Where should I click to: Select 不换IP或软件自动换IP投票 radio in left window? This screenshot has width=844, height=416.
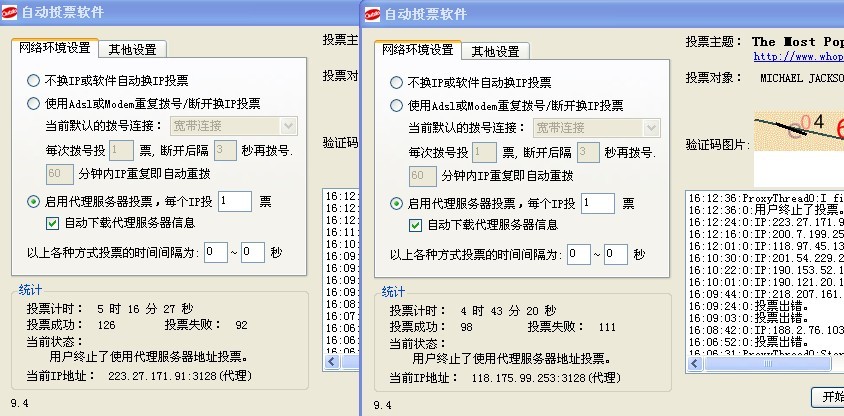point(34,81)
